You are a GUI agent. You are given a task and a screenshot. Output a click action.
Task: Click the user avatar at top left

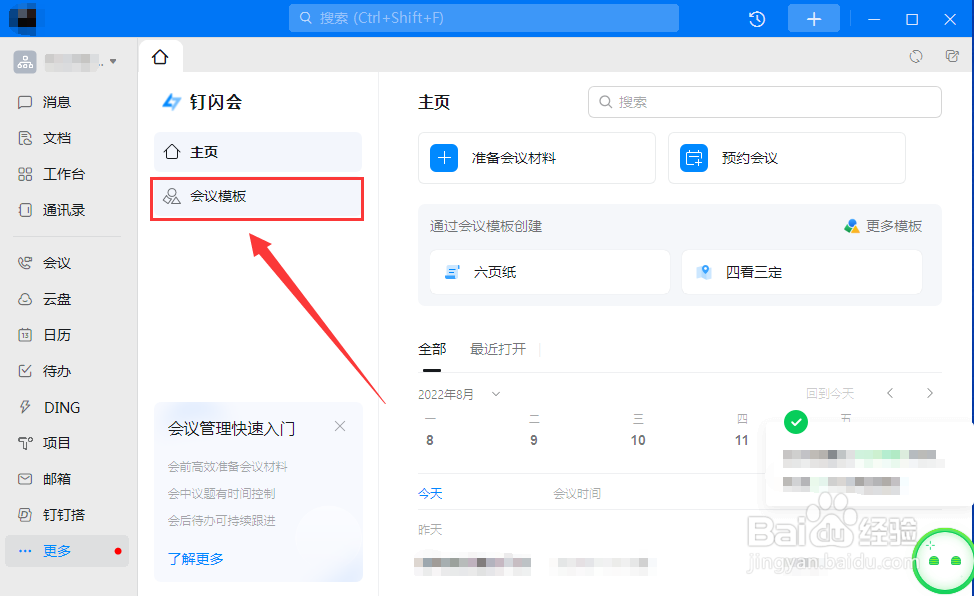(x=23, y=18)
